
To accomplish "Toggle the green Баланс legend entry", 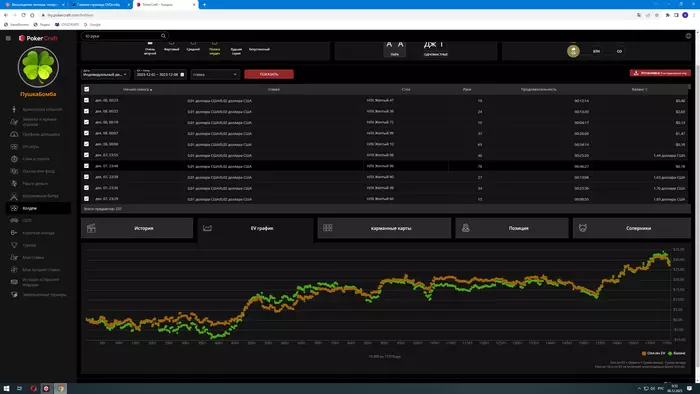I will [676, 353].
